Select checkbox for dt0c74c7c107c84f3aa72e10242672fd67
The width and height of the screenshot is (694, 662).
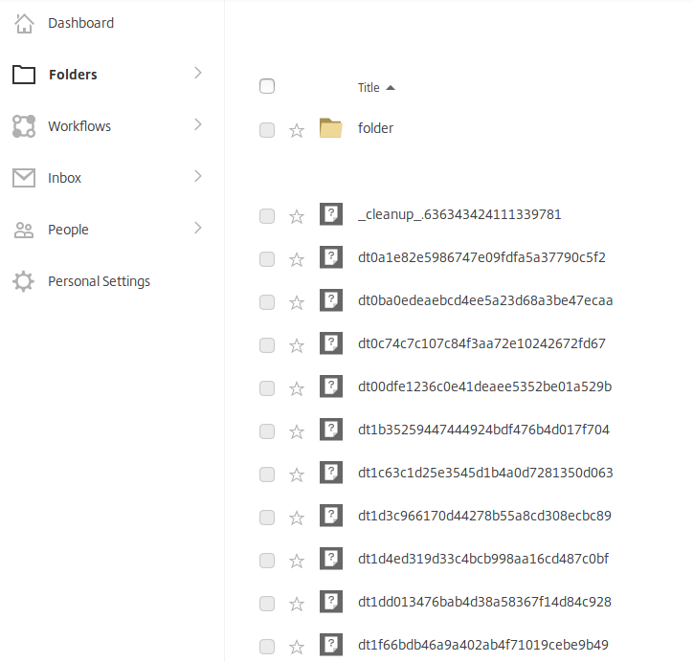tap(267, 346)
